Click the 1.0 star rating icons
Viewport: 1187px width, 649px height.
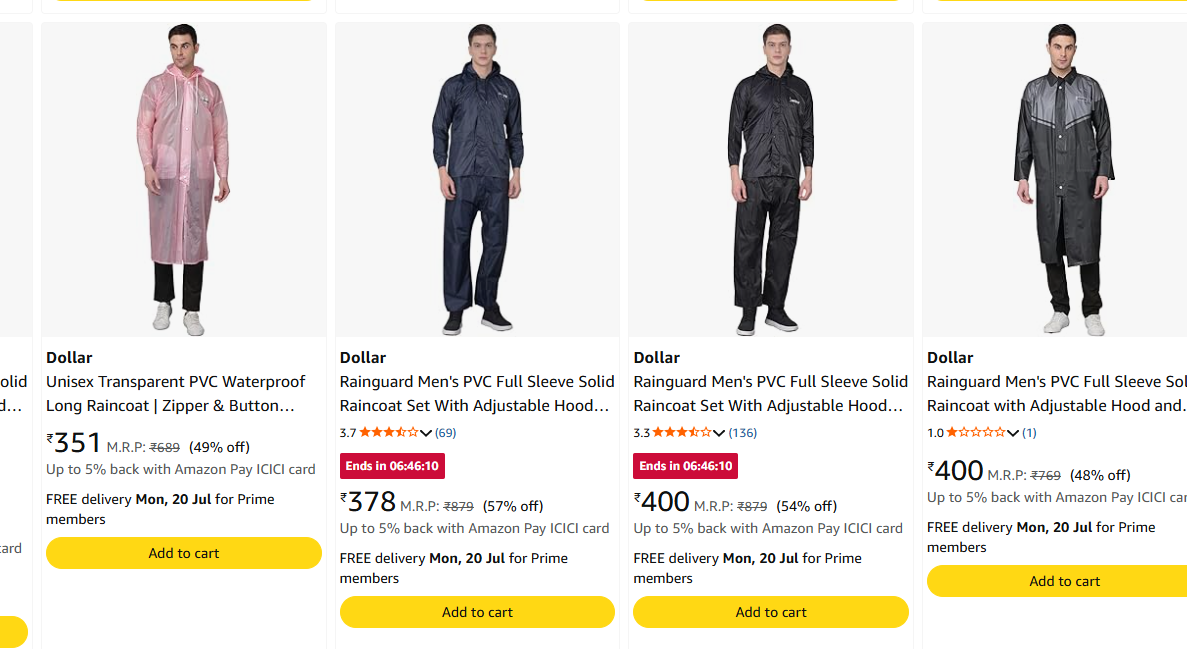tap(976, 432)
